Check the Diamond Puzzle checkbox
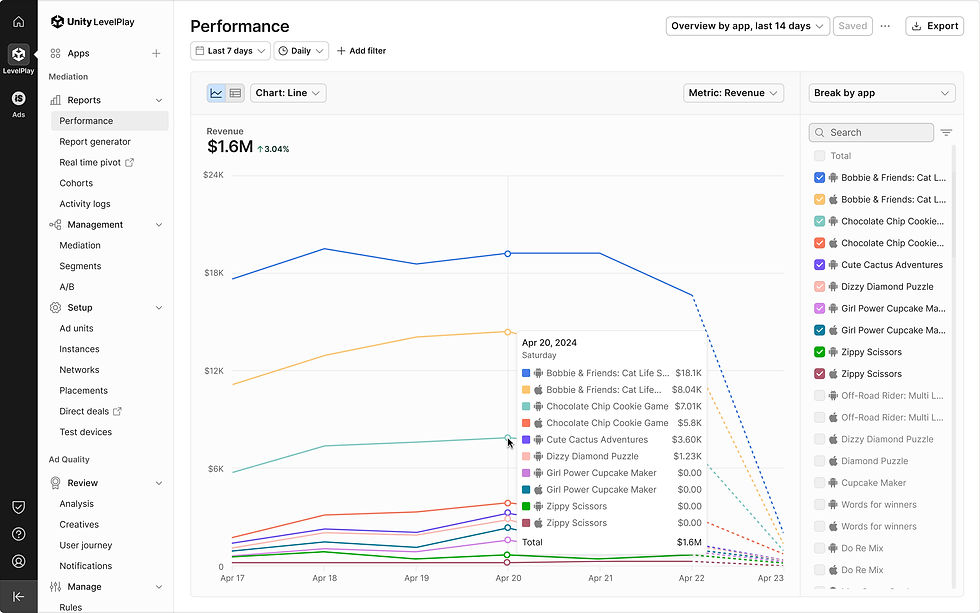Image resolution: width=980 pixels, height=613 pixels. point(819,461)
